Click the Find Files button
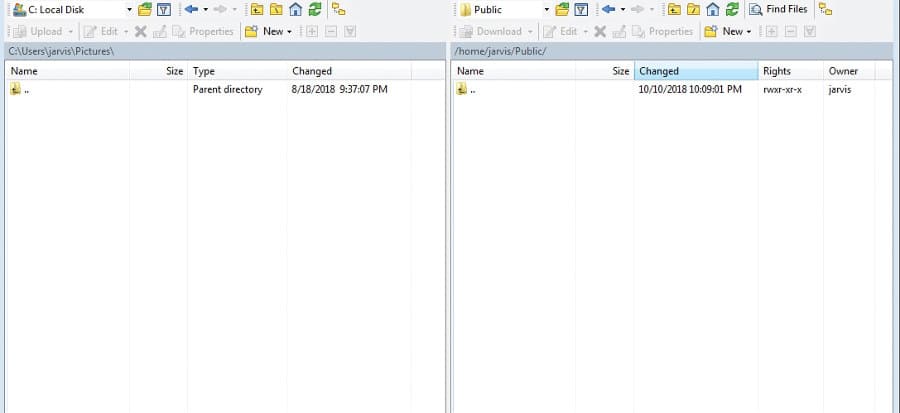The image size is (900, 413). [x=779, y=9]
